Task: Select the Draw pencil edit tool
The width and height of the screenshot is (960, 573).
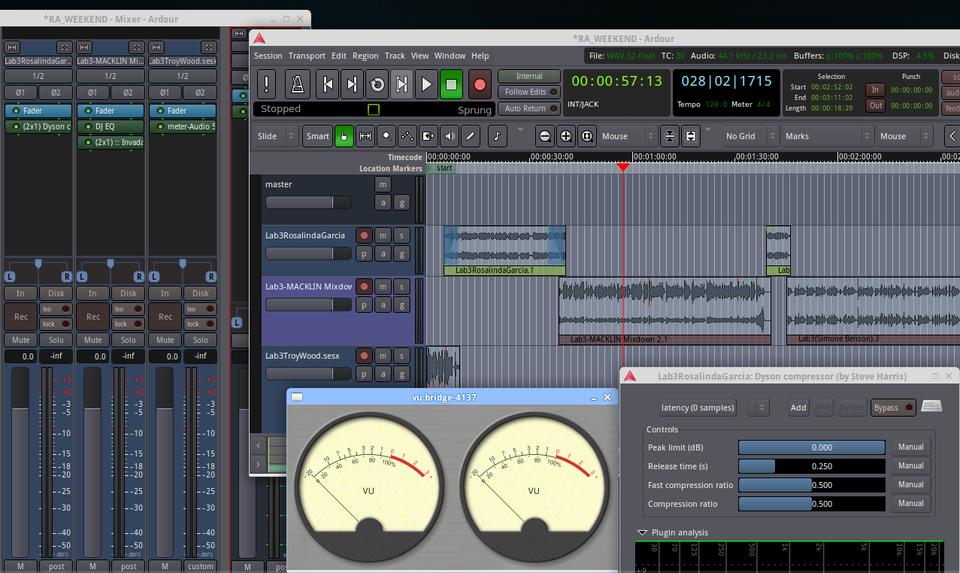Action: pyautogui.click(x=470, y=136)
